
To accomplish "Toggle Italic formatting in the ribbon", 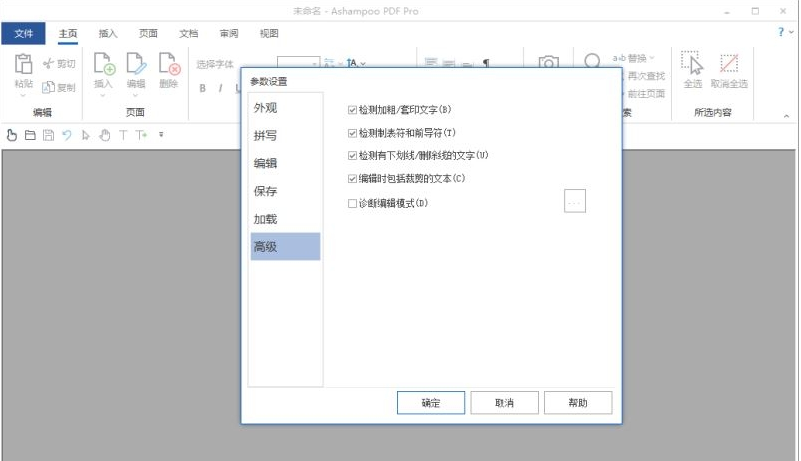I will click(x=220, y=88).
